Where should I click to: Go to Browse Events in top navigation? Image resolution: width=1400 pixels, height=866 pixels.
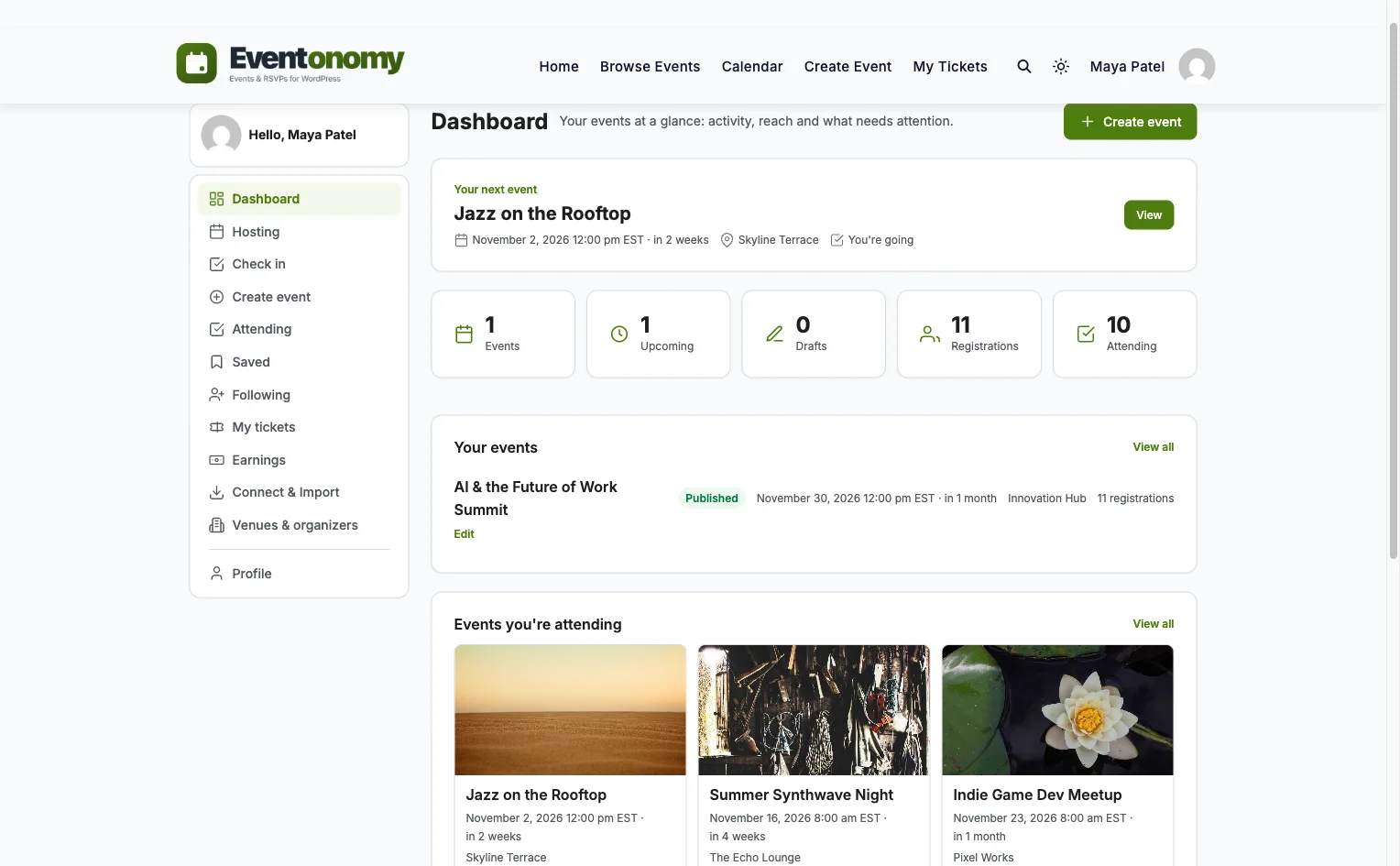pos(650,66)
